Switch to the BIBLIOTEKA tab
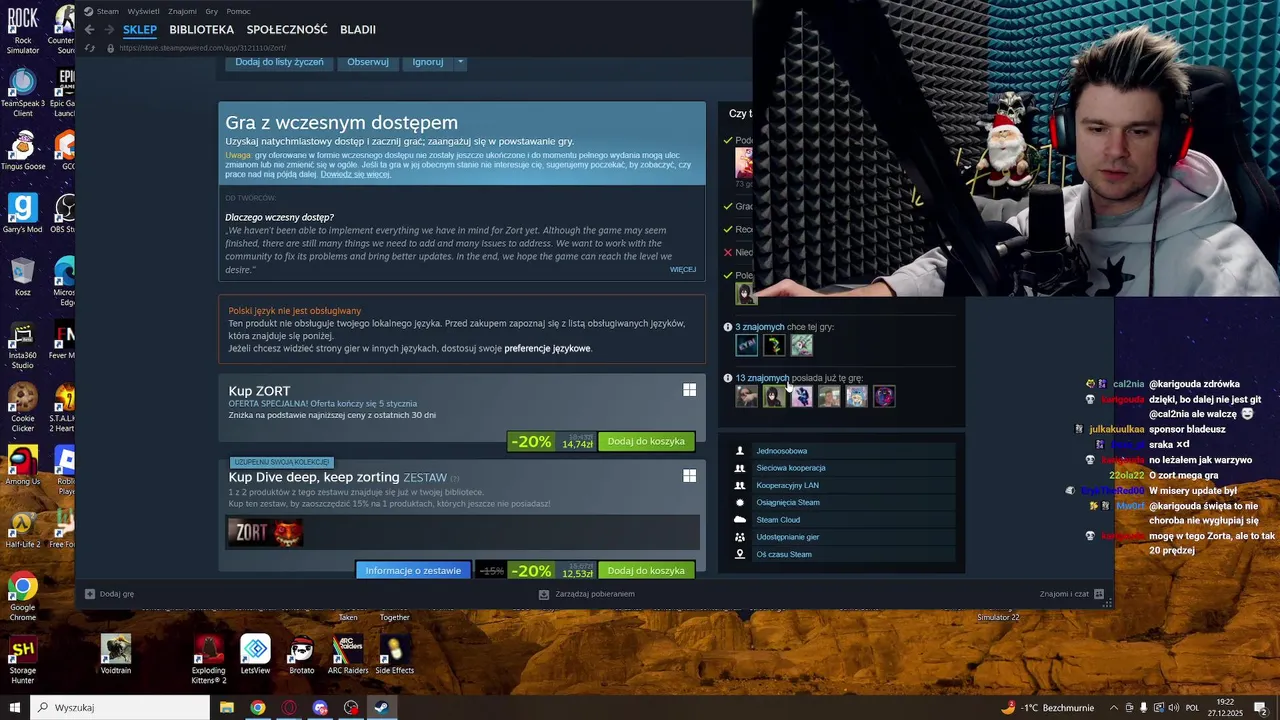1280x720 pixels. click(201, 30)
